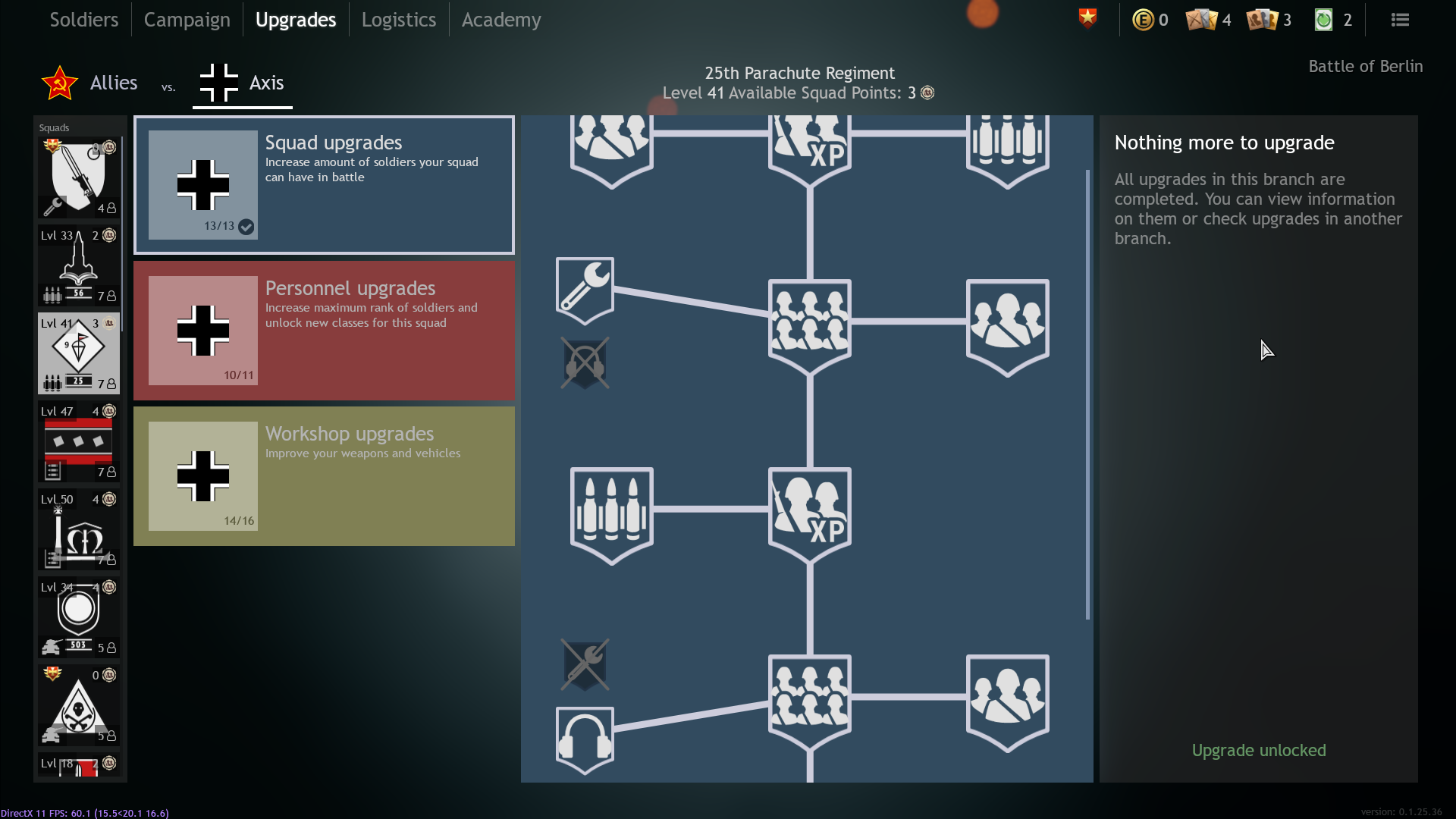Select the Lvl 50 squad thumbnail
1456x819 pixels.
point(78,530)
